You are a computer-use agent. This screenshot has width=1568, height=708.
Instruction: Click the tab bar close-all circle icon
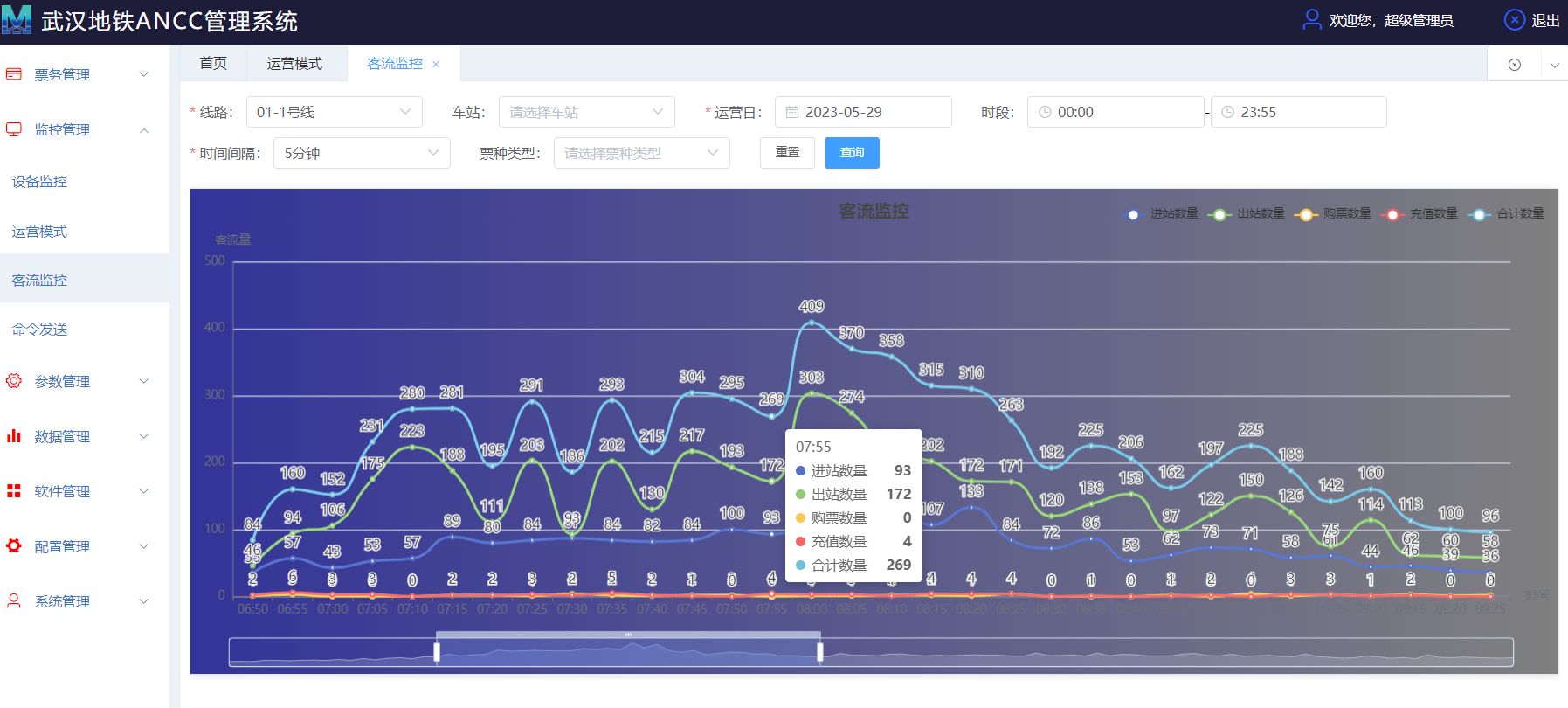[x=1515, y=65]
